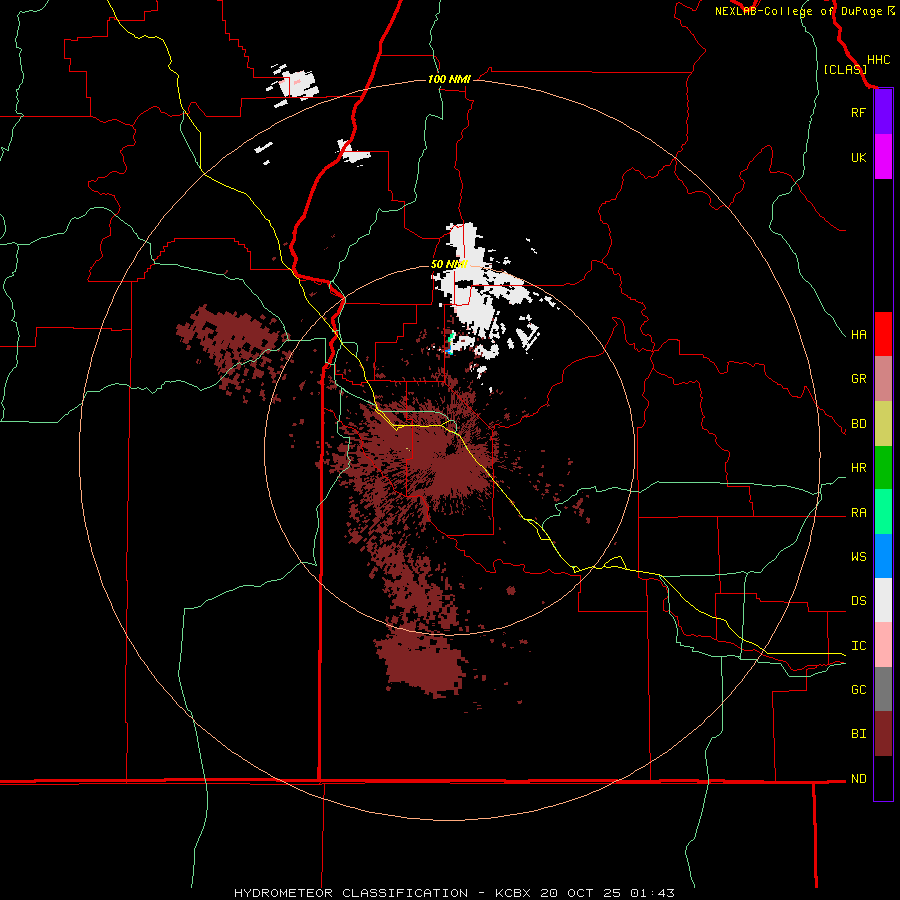
Task: Click the HR green legend swatch
Action: point(883,468)
